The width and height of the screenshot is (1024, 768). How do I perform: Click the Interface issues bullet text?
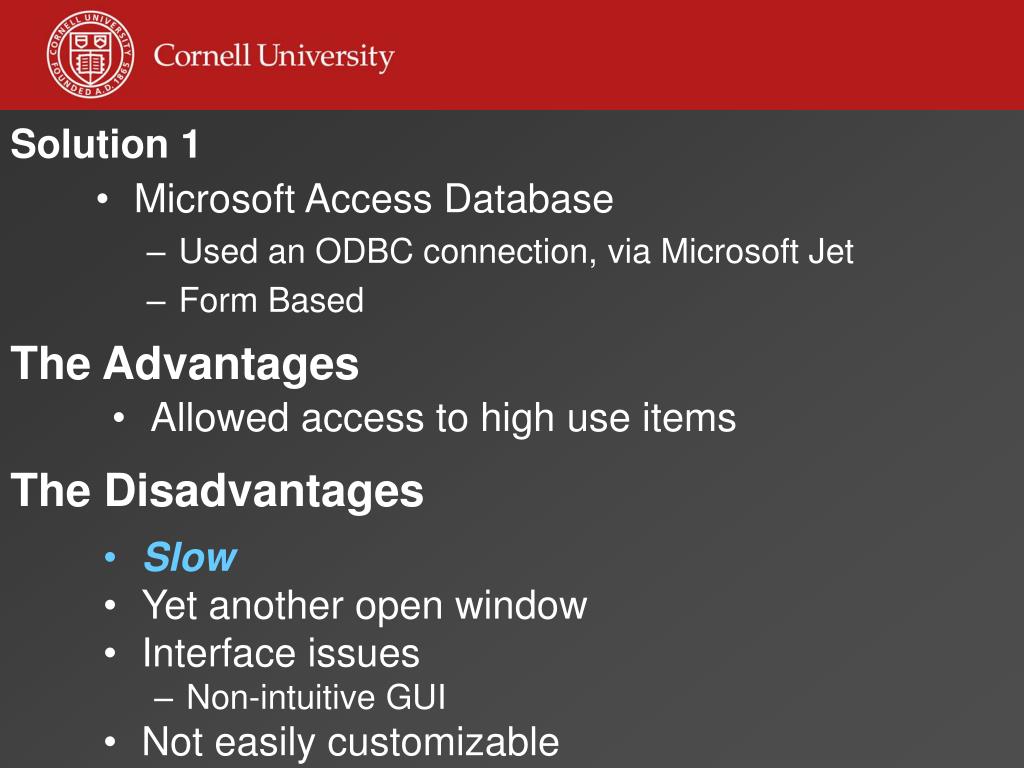point(281,653)
